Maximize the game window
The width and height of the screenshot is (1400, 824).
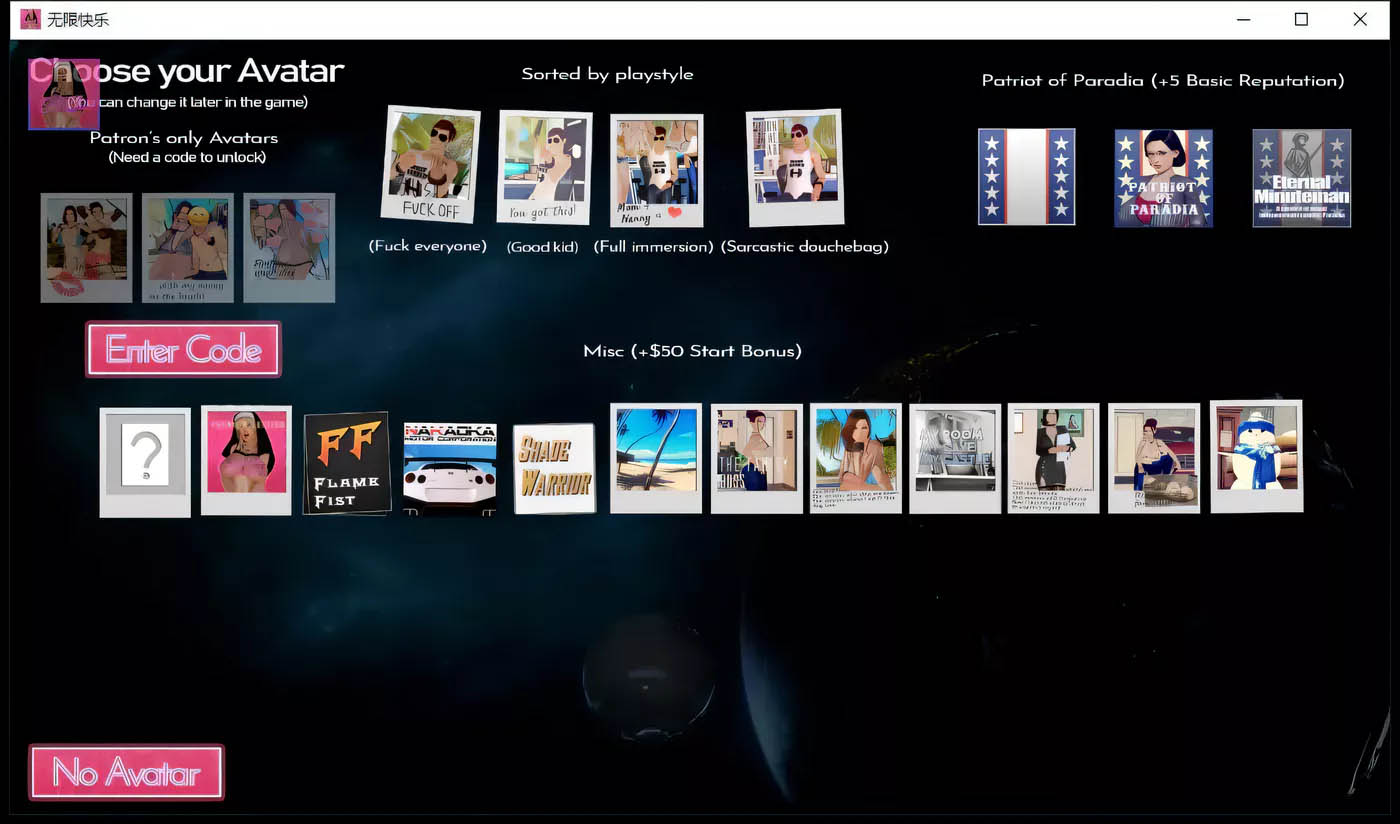tap(1301, 19)
